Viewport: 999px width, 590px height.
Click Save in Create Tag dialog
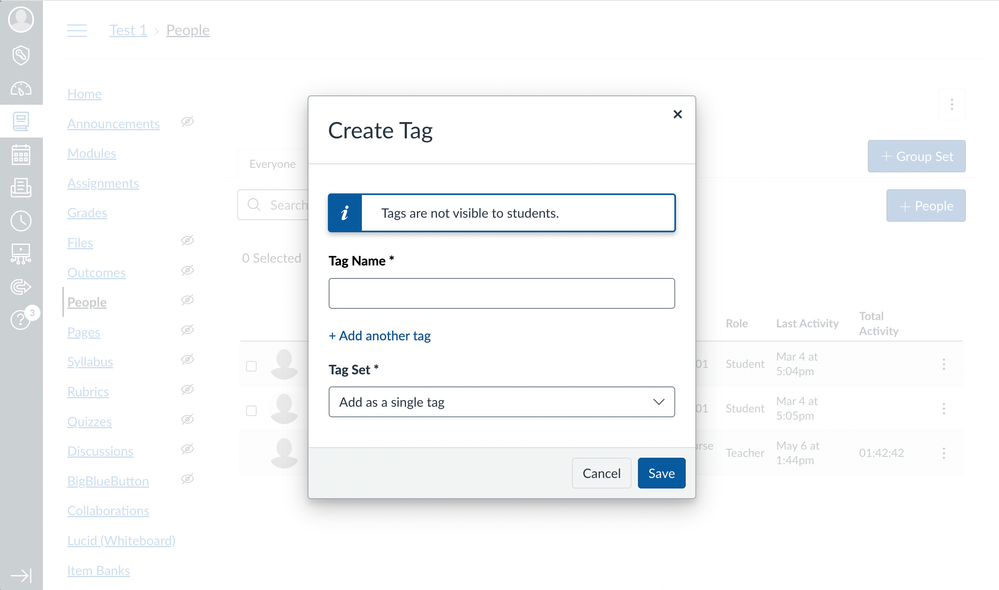pos(661,473)
